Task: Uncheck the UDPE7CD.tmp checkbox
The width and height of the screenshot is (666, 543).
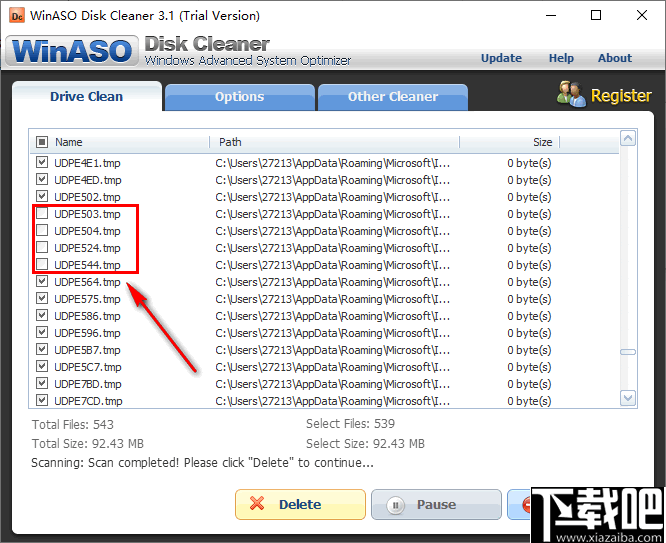Action: 42,400
